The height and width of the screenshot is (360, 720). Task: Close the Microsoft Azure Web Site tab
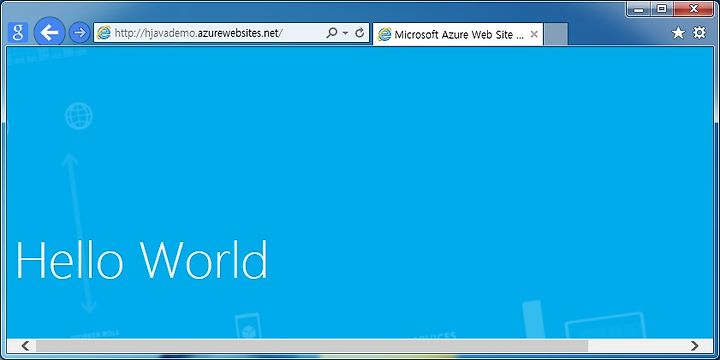[534, 34]
